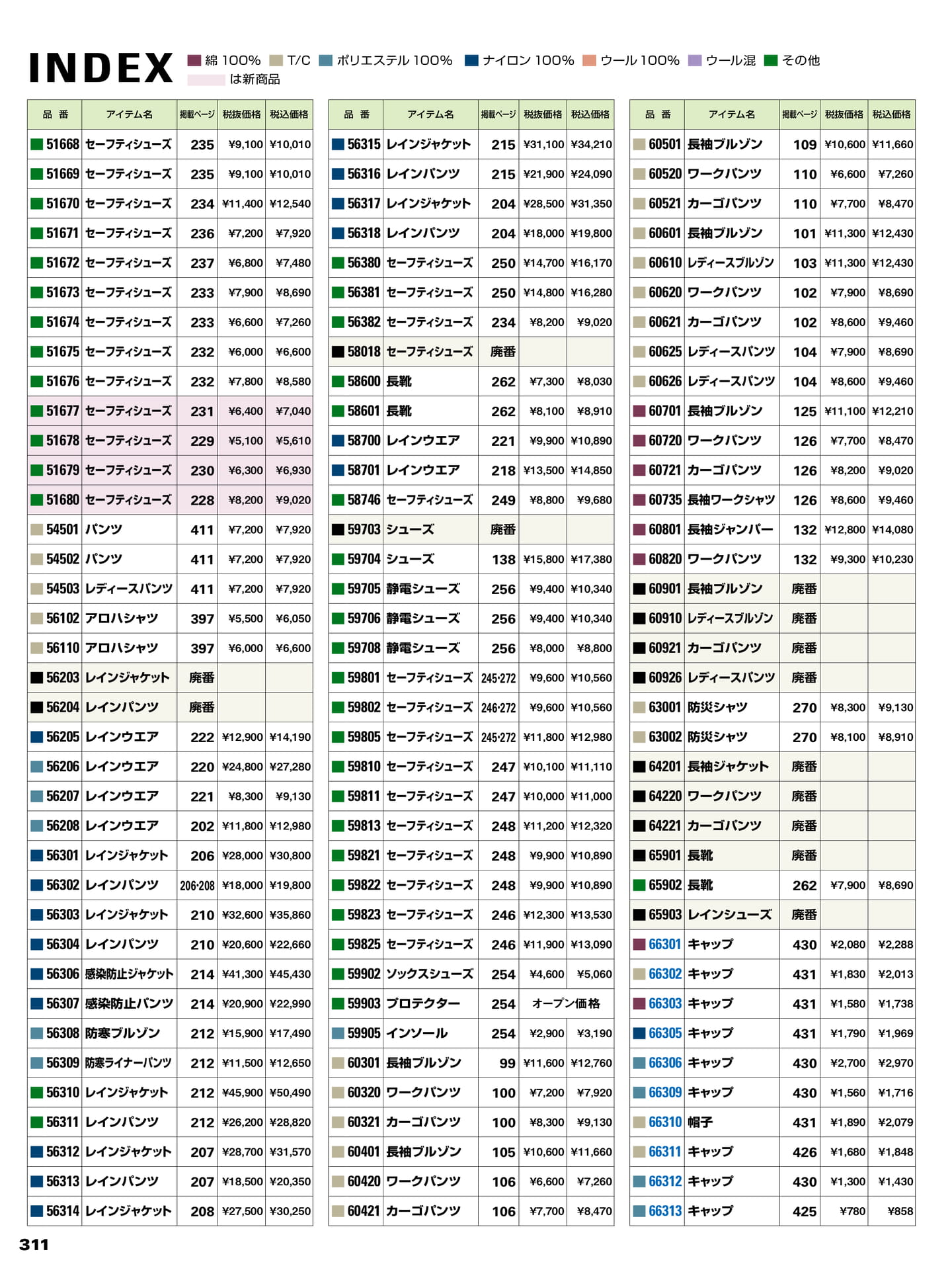The image size is (952, 1270).
Task: Click the 防寒ライナーパンツ item name
Action: coord(128,1063)
